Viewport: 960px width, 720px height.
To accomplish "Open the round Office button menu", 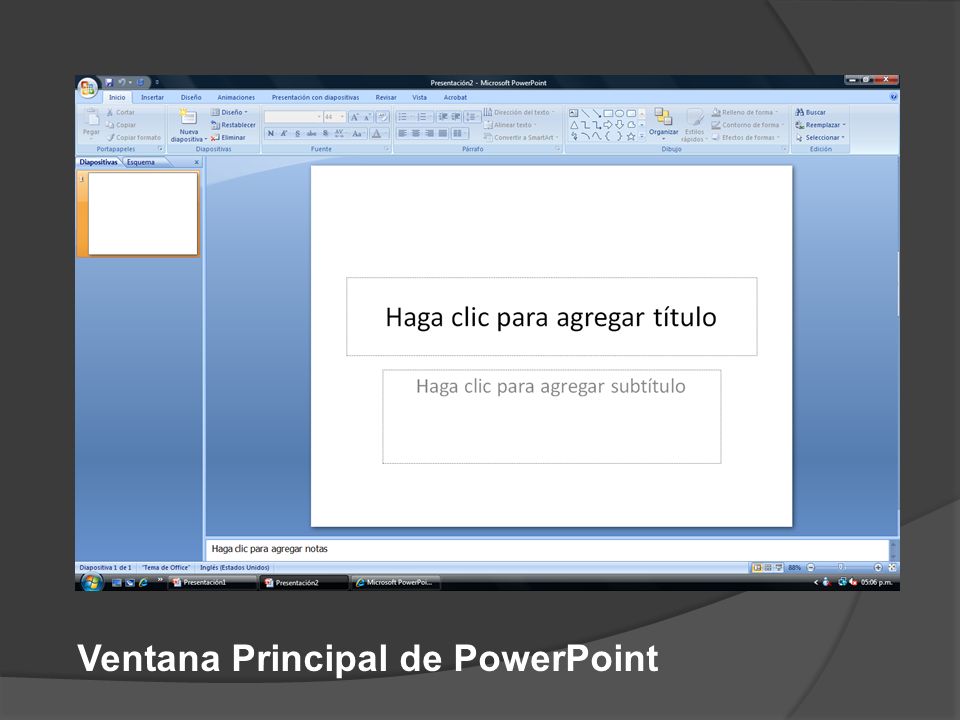I will (x=88, y=86).
